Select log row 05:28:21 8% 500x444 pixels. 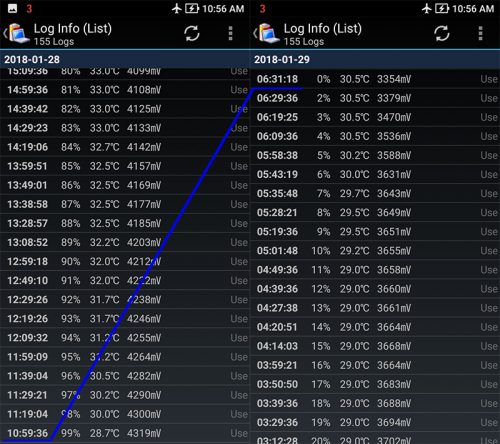click(x=375, y=212)
